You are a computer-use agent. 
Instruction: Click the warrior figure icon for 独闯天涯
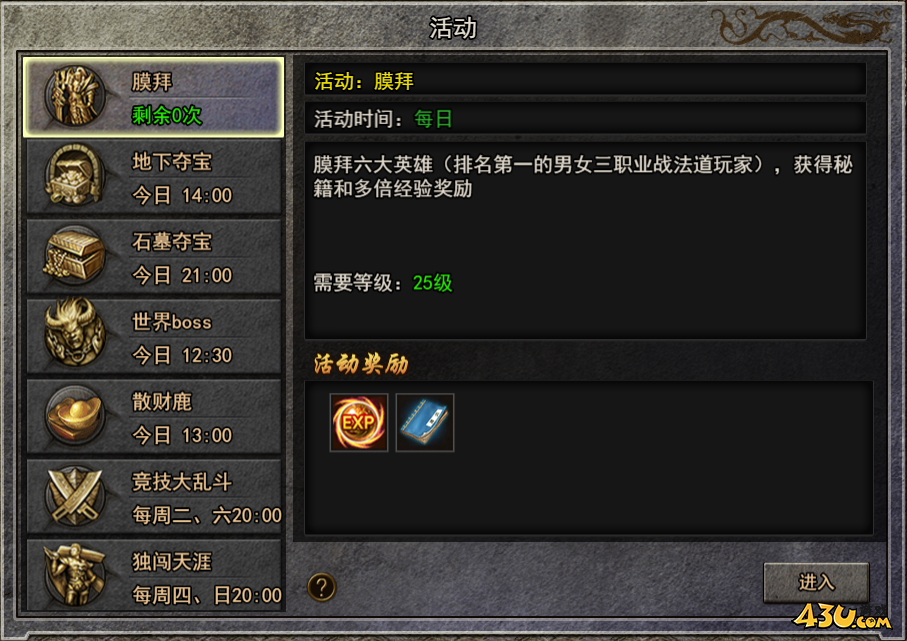(x=75, y=574)
